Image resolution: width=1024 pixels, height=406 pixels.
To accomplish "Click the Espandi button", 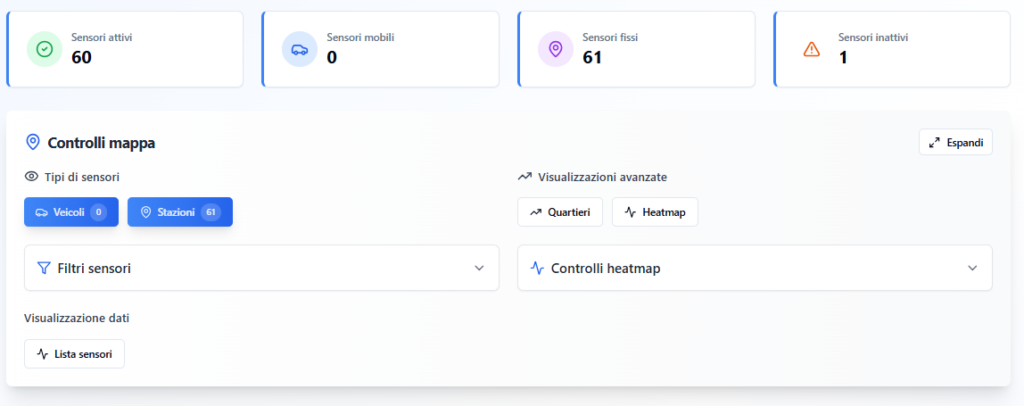I will (x=955, y=142).
